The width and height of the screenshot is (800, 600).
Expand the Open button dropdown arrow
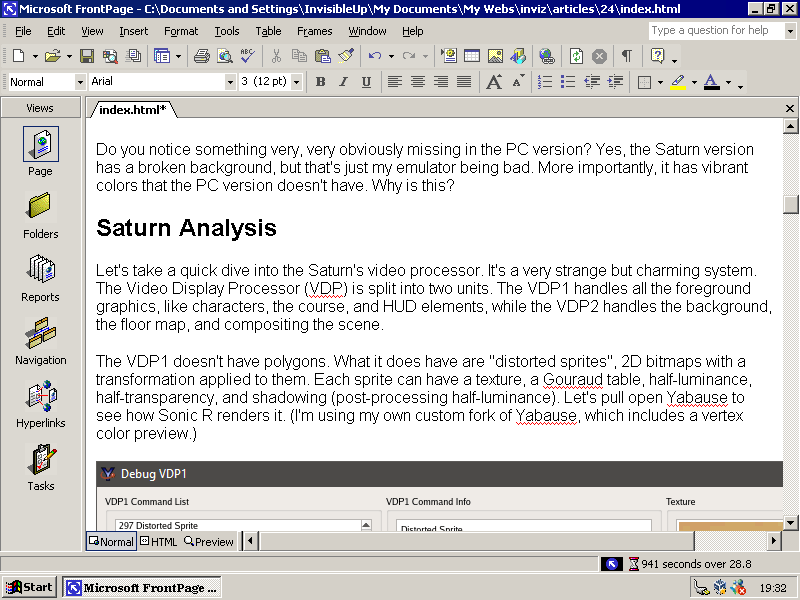[69, 56]
